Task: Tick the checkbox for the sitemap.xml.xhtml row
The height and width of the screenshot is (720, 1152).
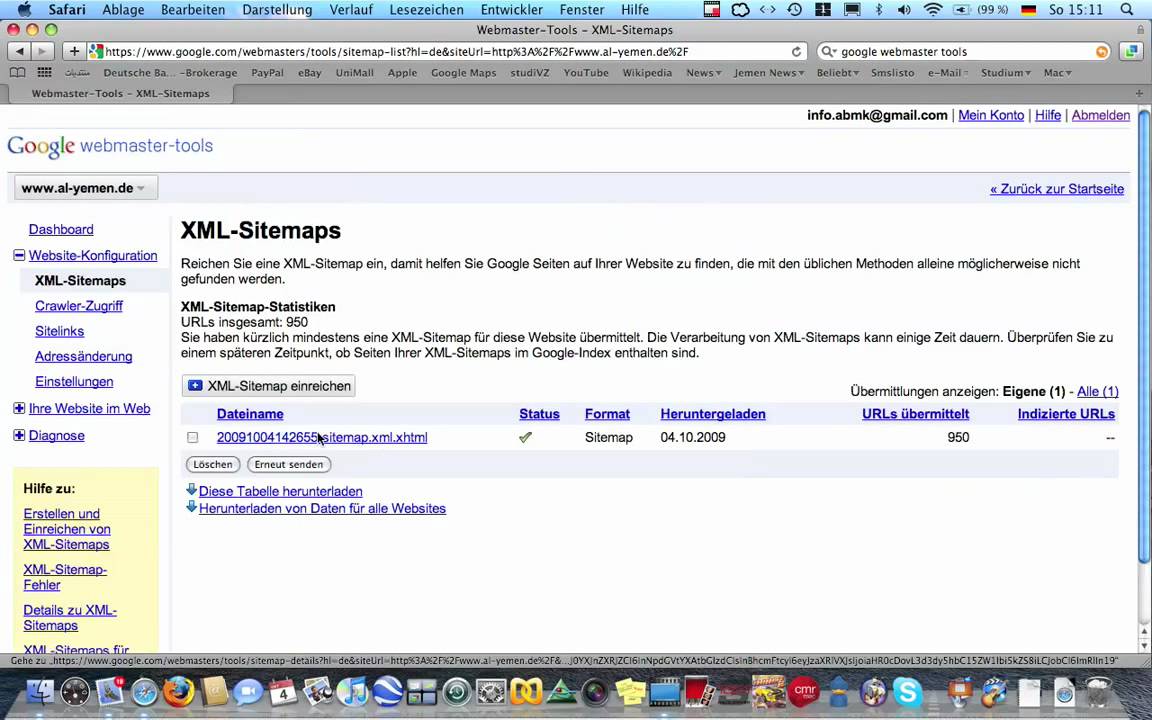Action: point(192,437)
